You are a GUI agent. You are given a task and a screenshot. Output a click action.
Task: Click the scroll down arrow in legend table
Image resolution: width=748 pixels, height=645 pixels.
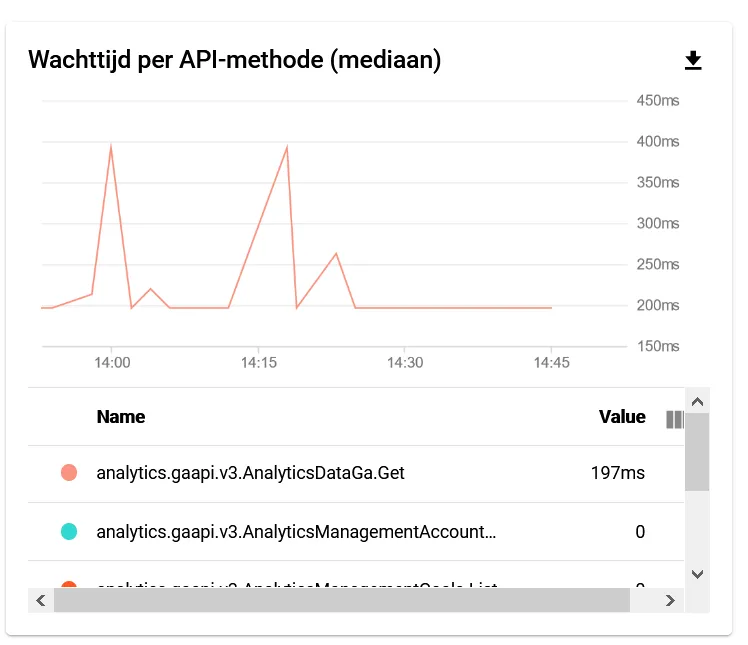(x=698, y=574)
